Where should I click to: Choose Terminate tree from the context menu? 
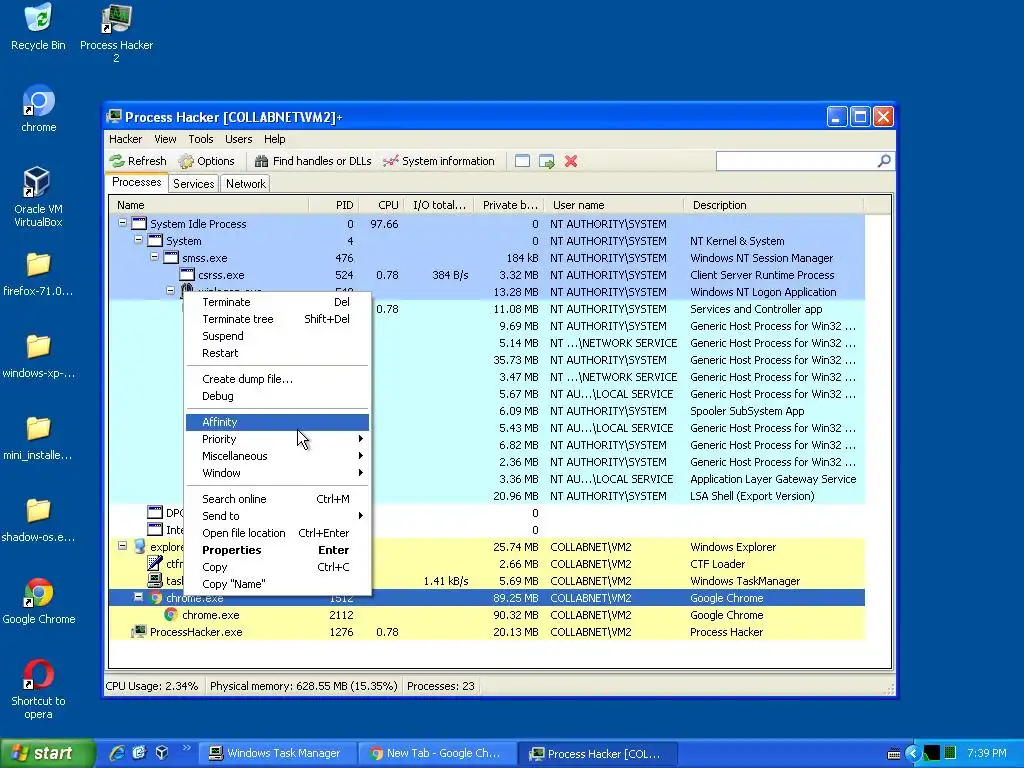click(x=277, y=319)
